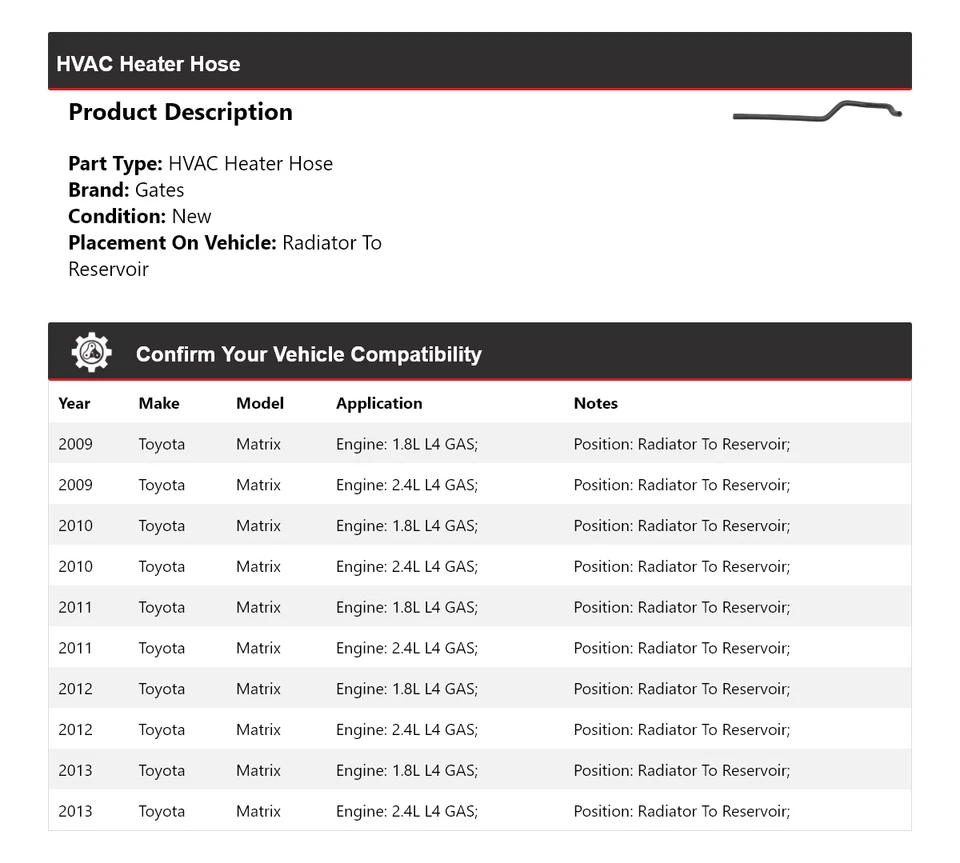Click the Notes column header
Image resolution: width=960 pixels, height=863 pixels.
pos(595,403)
